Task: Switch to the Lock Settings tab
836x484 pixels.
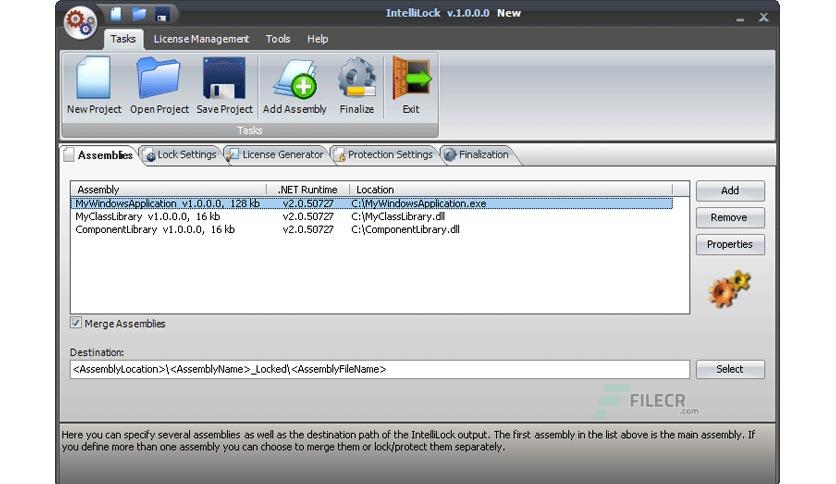Action: pos(181,155)
